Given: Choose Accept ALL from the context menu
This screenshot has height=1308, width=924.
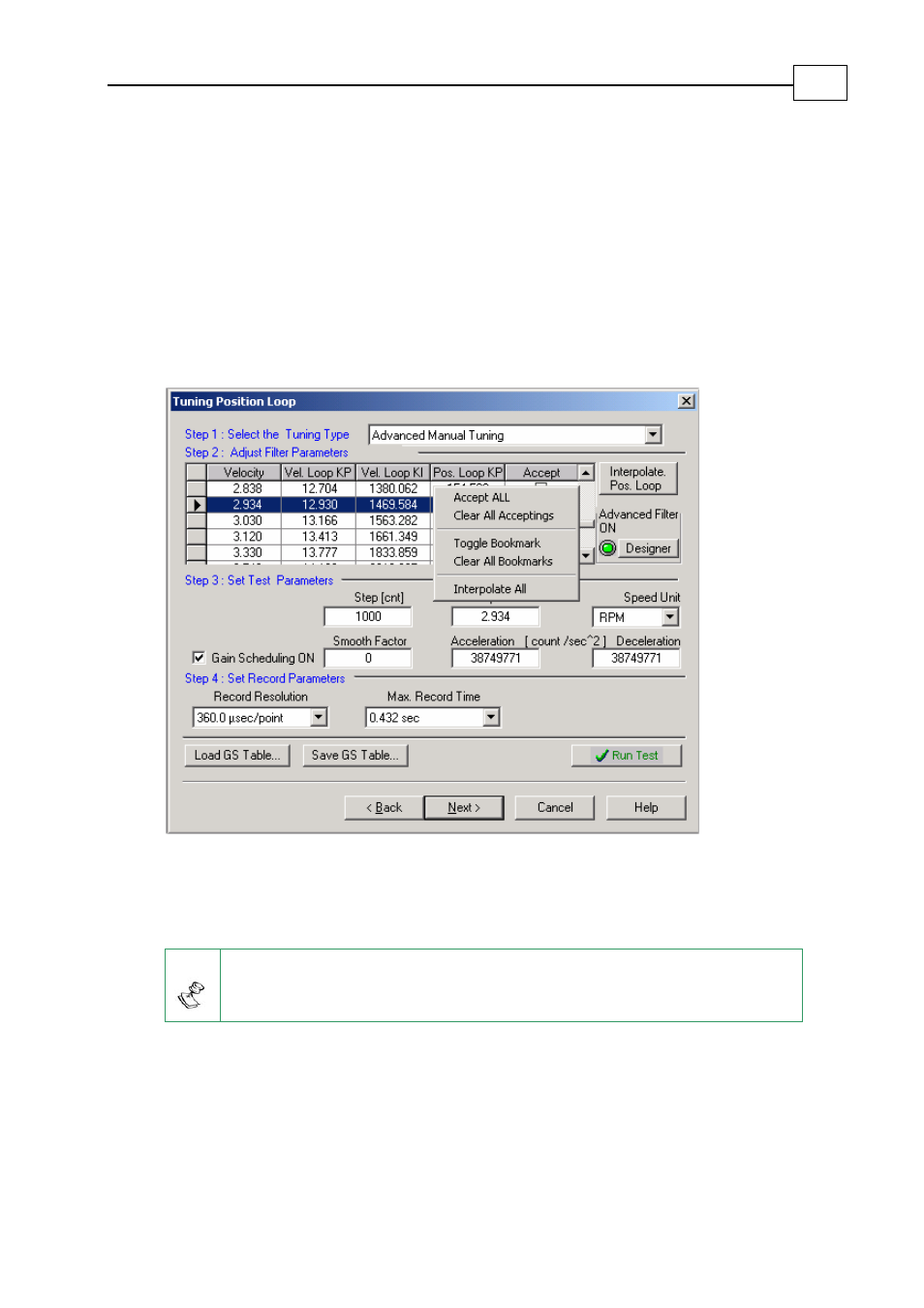Looking at the screenshot, I should [x=507, y=497].
